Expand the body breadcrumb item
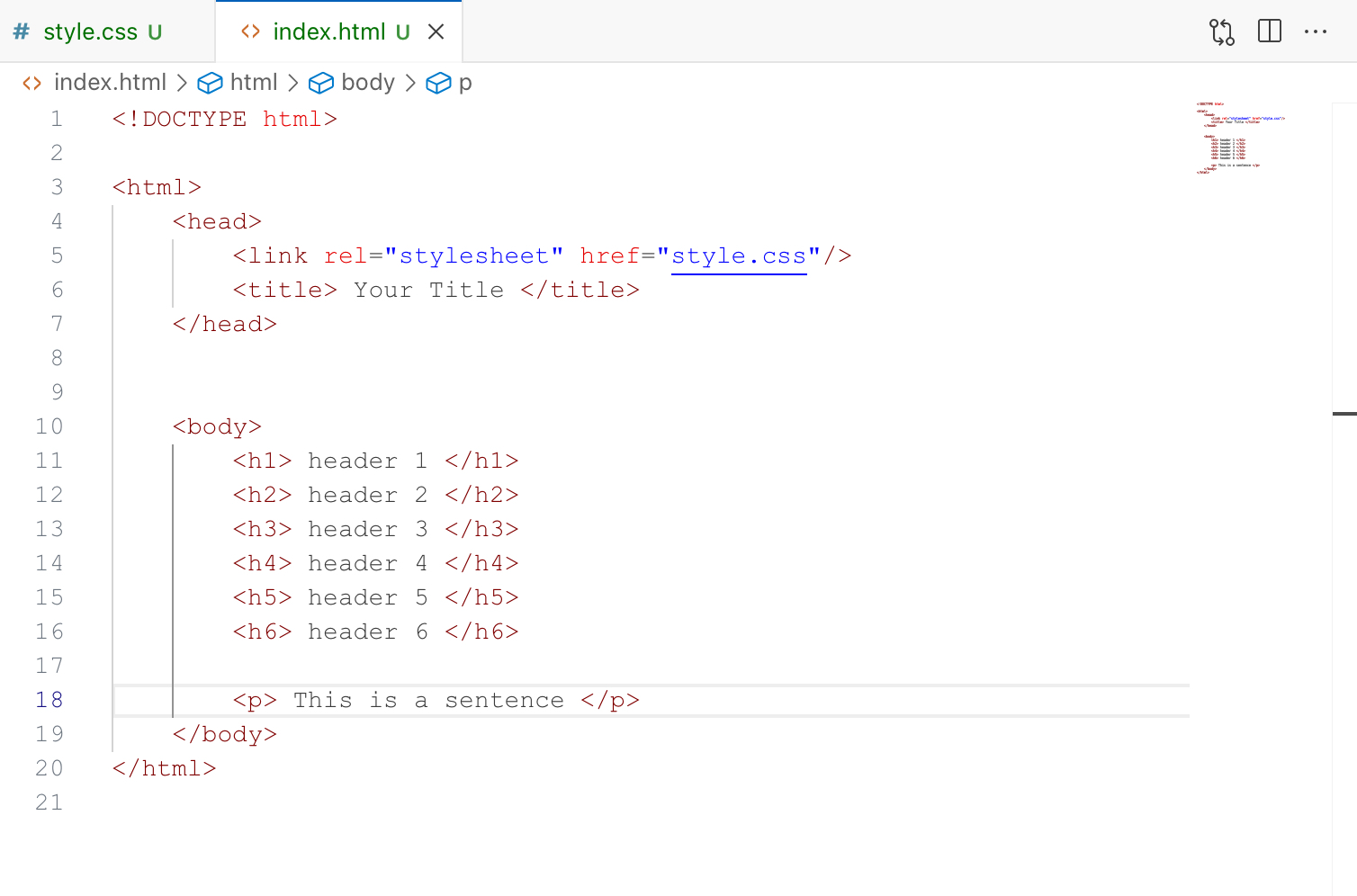This screenshot has height=896, width=1357. pyautogui.click(x=368, y=83)
